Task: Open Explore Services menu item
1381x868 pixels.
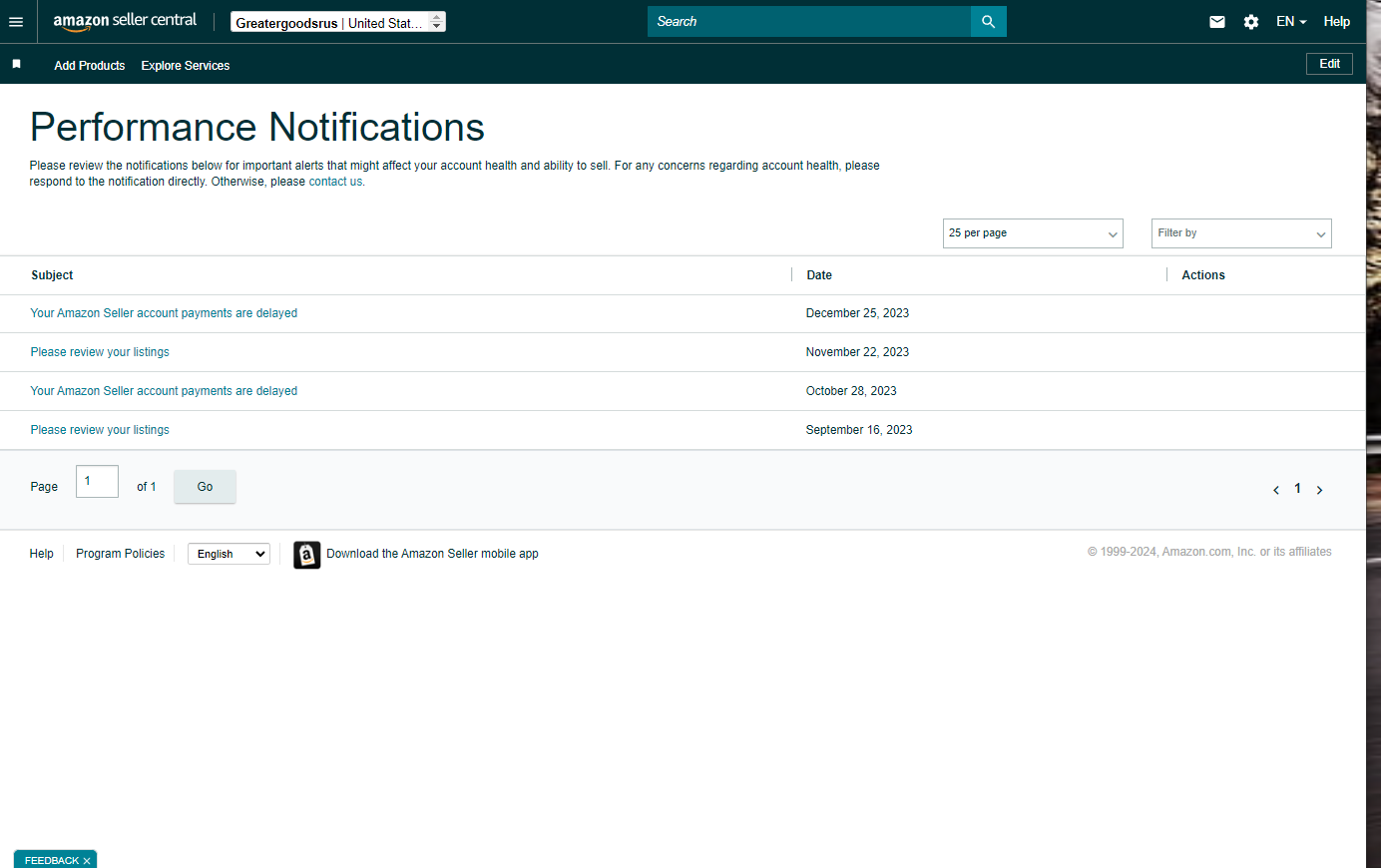Action: coord(186,65)
